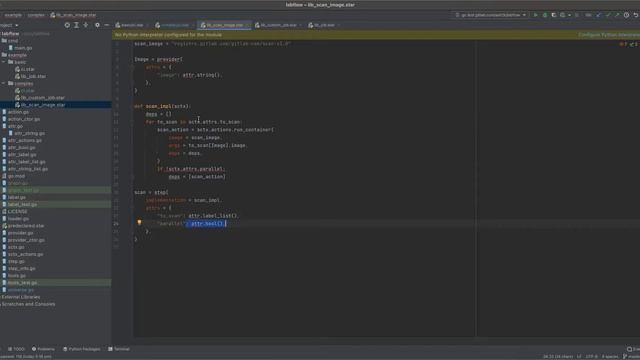Click the cmd folder in project tree
This screenshot has height=360, width=640.
(13, 41)
